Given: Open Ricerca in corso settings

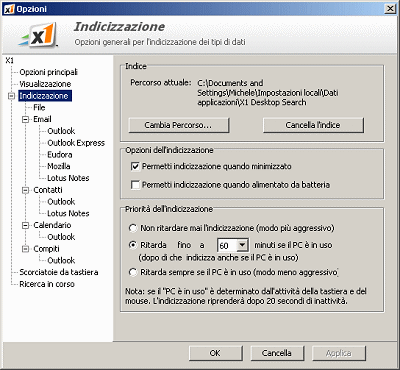Looking at the screenshot, I should [47, 284].
